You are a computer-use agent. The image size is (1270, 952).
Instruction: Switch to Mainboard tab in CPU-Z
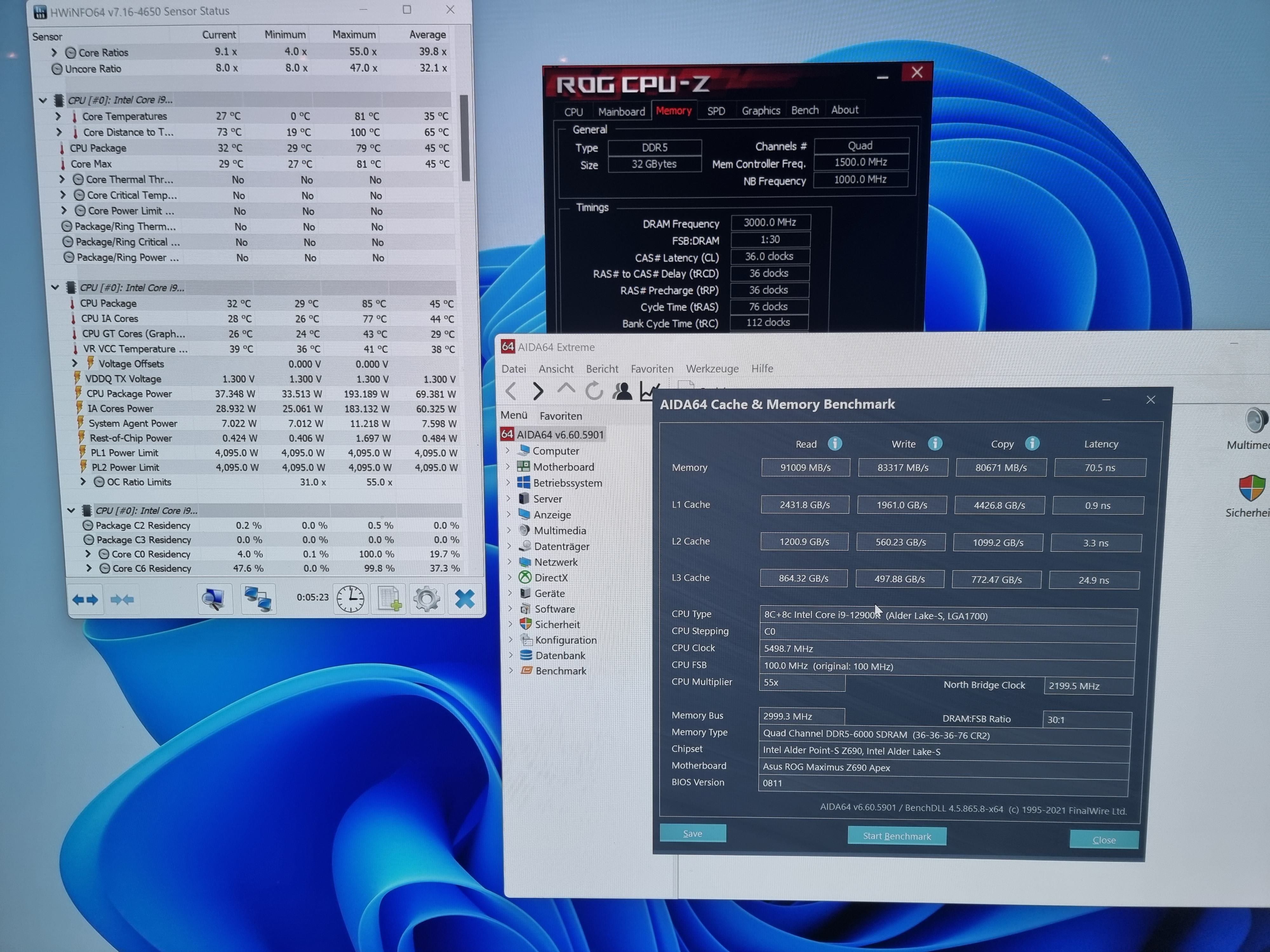621,111
